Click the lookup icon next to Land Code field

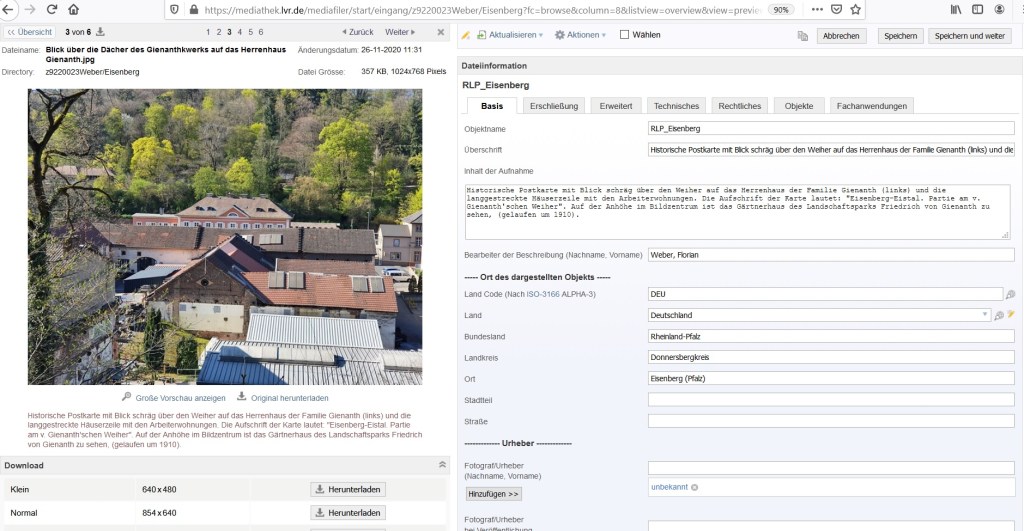pyautogui.click(x=1010, y=294)
